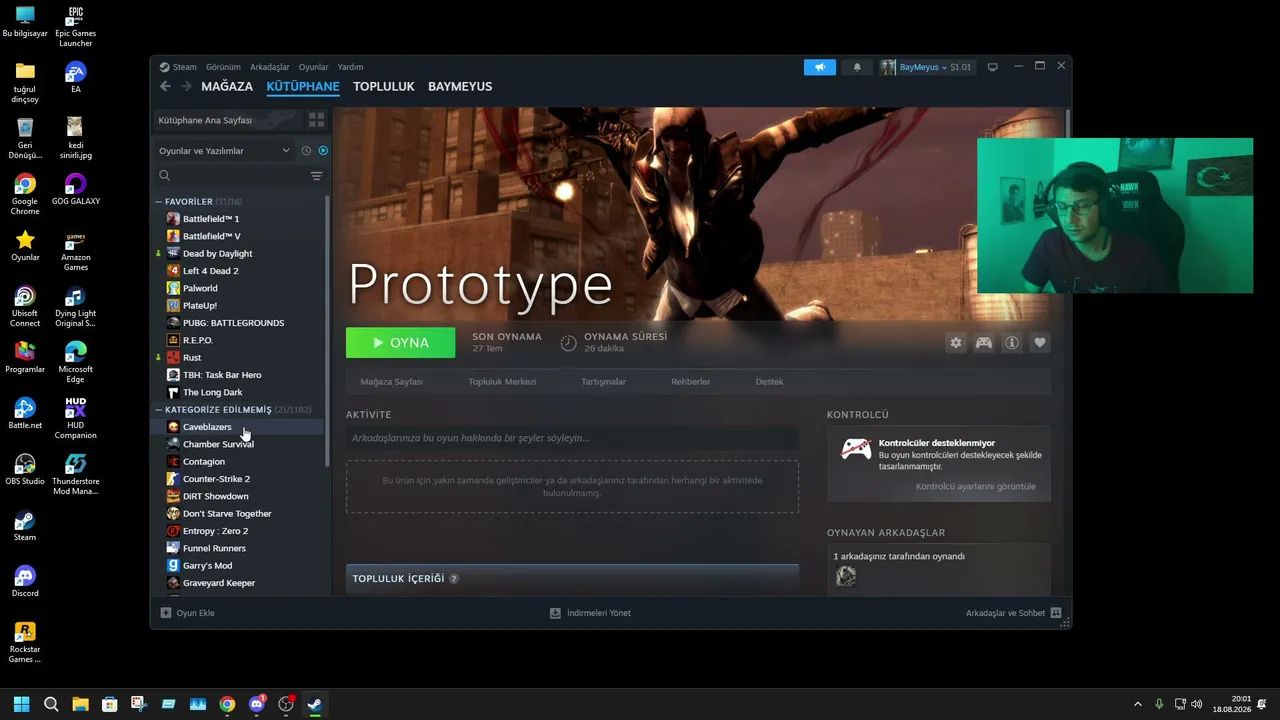The image size is (1280, 720).
Task: Open Ubisoft Connect desktop shortcut
Action: pyautogui.click(x=25, y=307)
